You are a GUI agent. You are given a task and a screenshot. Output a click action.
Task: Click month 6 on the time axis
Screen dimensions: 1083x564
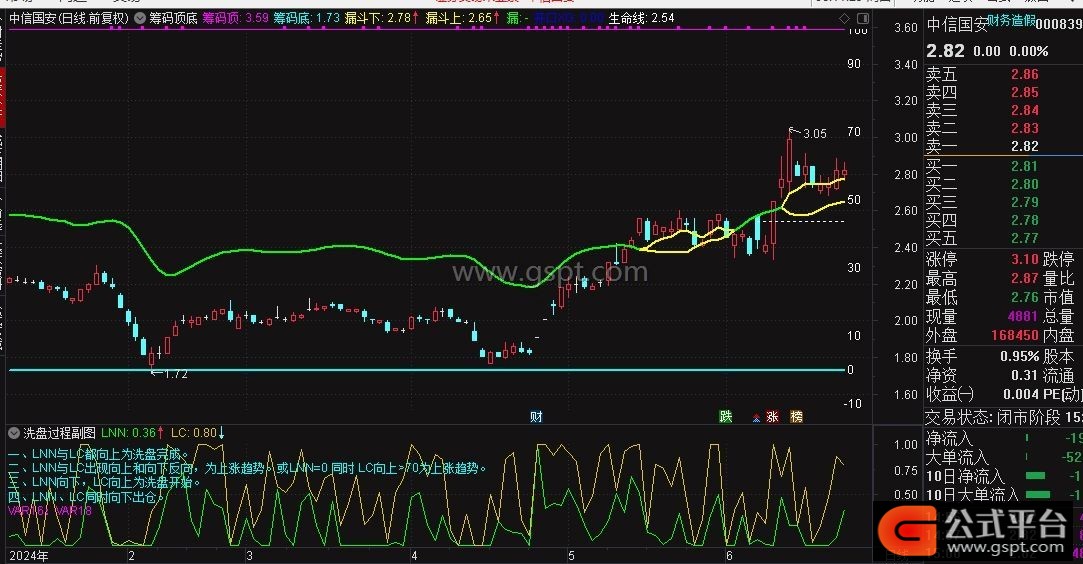729,556
